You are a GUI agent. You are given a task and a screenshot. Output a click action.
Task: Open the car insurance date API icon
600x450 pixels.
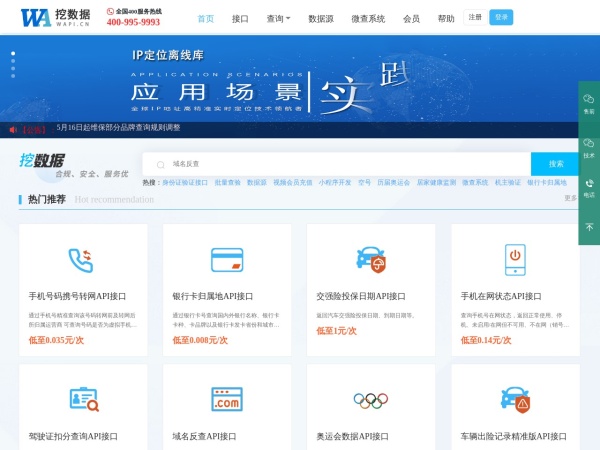coord(371,260)
